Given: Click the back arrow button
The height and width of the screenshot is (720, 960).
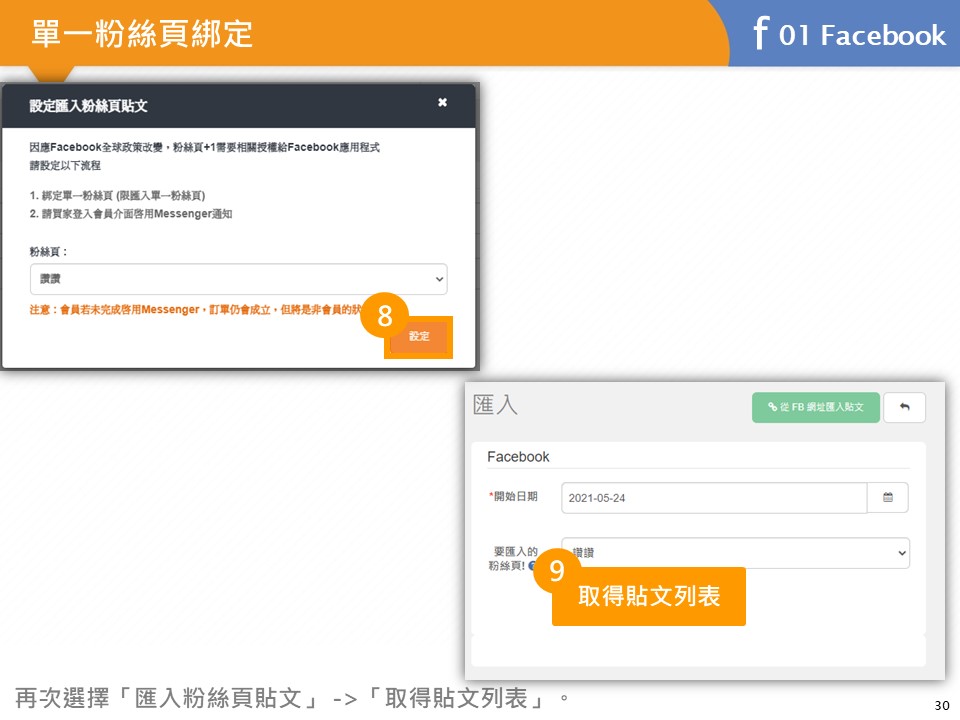Looking at the screenshot, I should [x=904, y=407].
